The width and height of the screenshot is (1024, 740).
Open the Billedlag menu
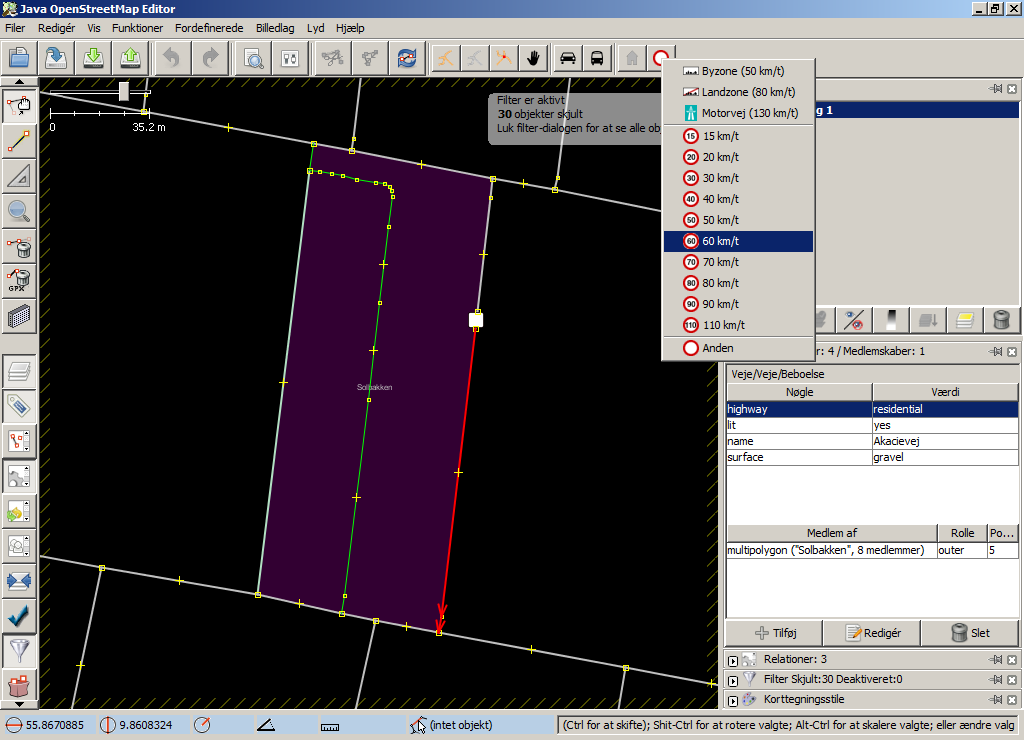point(276,28)
